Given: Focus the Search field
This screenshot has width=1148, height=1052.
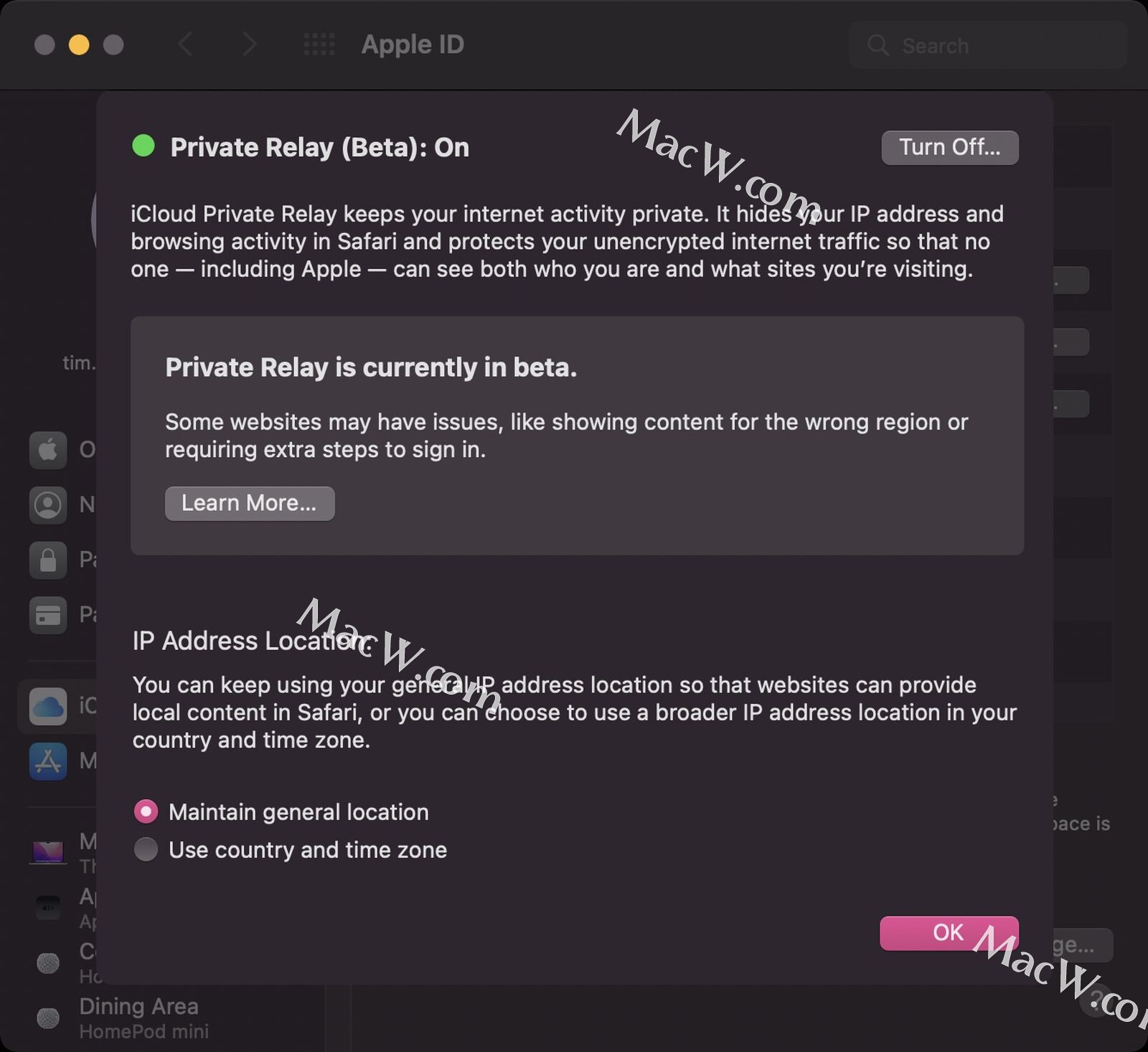Looking at the screenshot, I should coord(987,45).
